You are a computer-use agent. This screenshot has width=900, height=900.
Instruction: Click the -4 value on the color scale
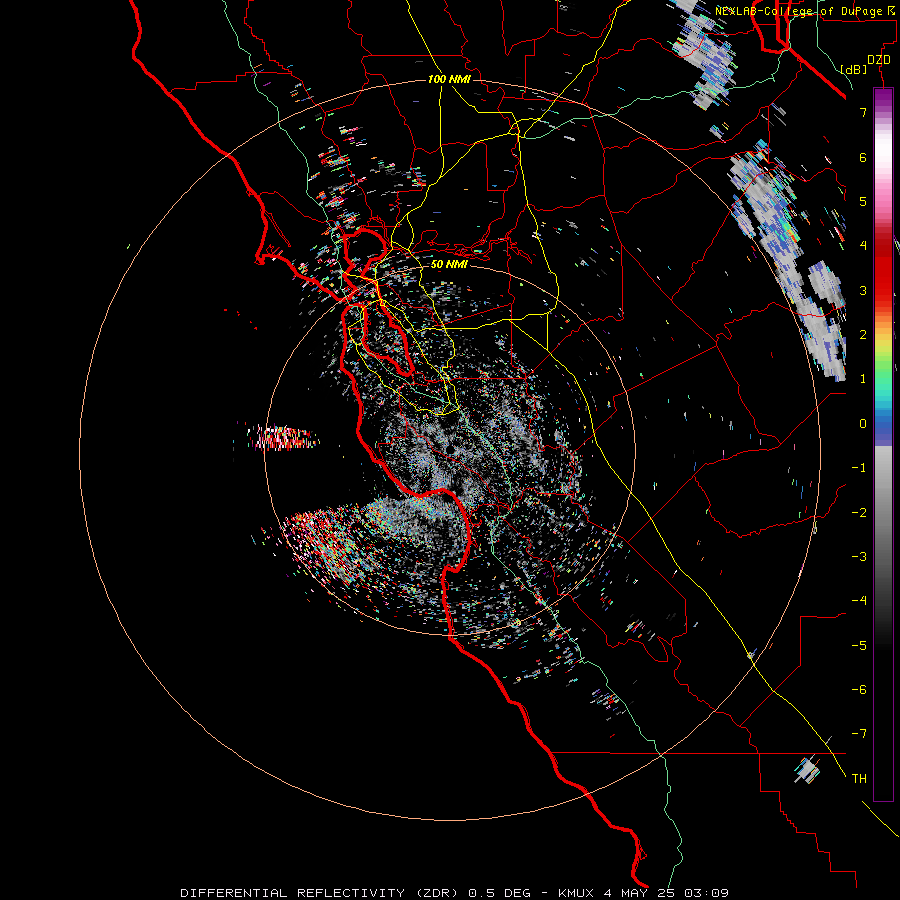(859, 601)
